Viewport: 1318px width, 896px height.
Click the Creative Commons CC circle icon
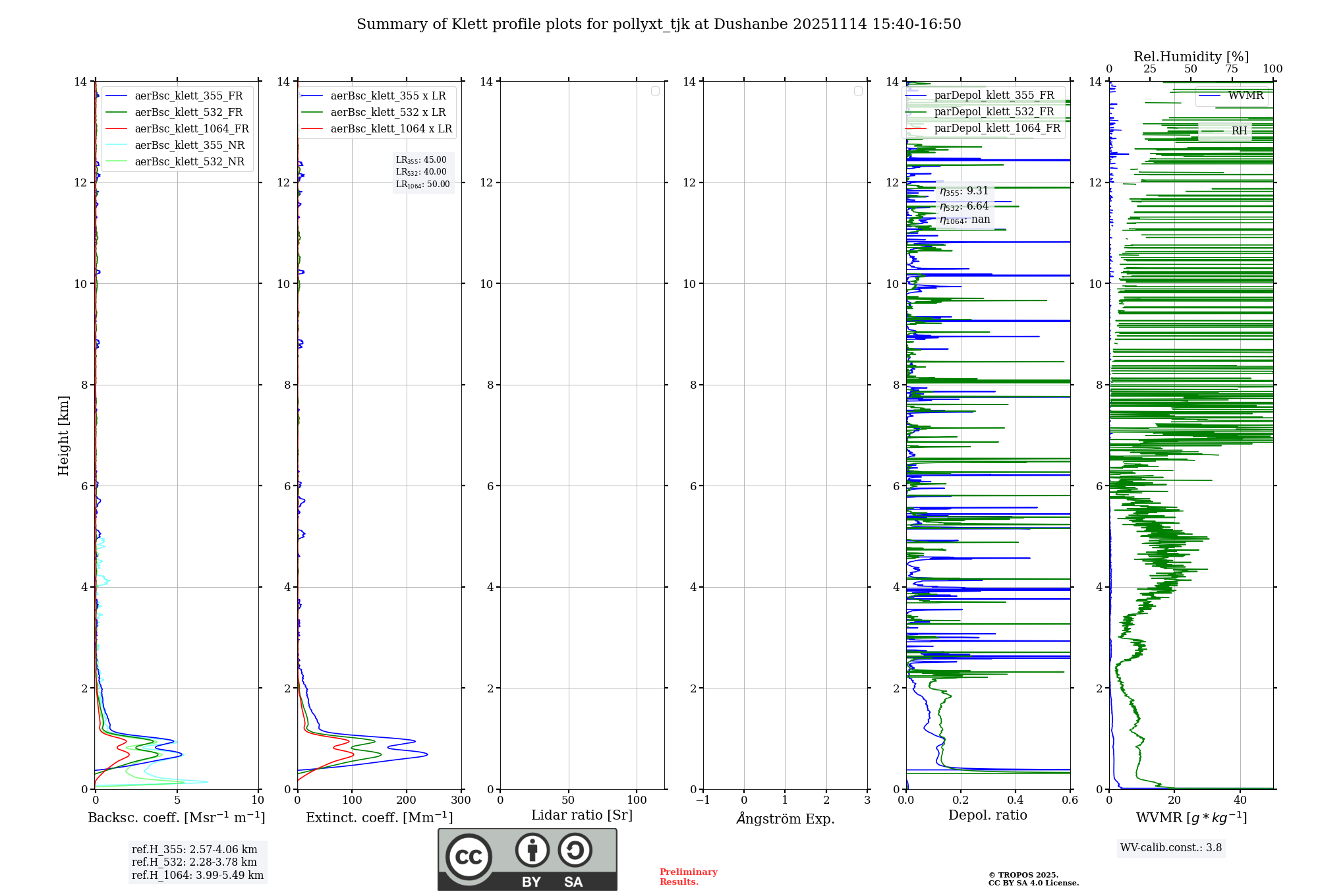pos(469,856)
